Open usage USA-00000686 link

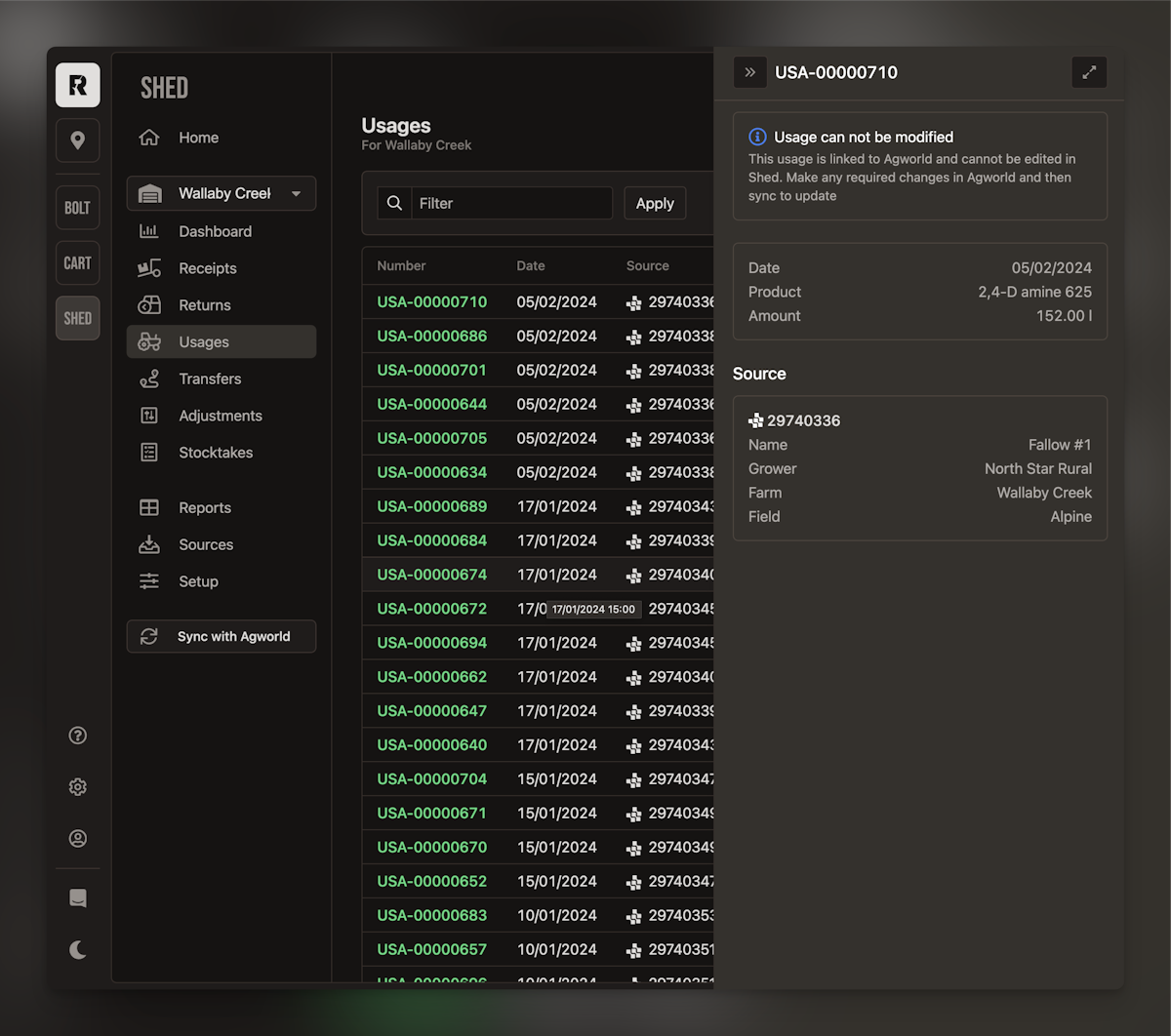(x=432, y=336)
